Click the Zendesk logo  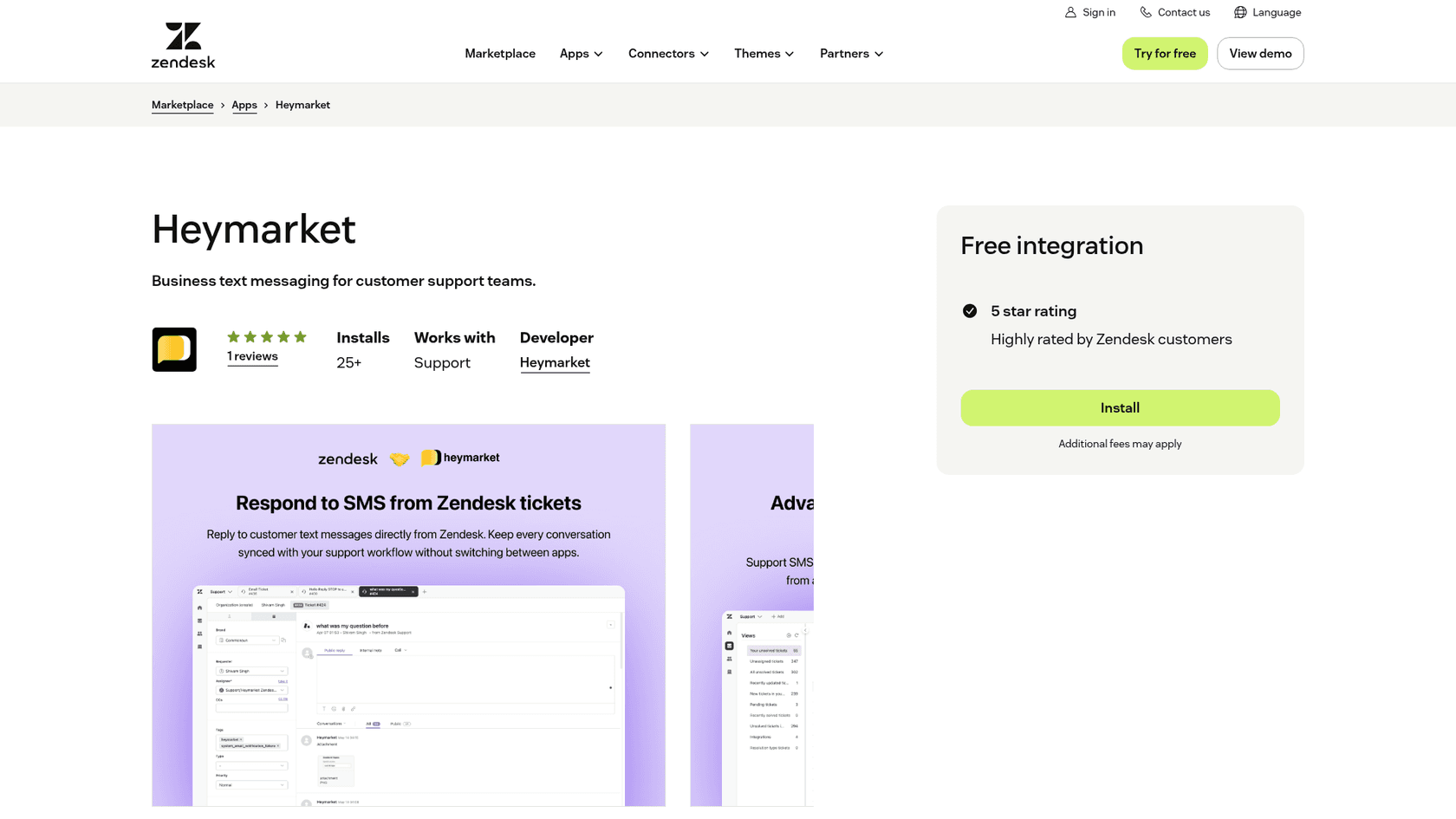[183, 45]
